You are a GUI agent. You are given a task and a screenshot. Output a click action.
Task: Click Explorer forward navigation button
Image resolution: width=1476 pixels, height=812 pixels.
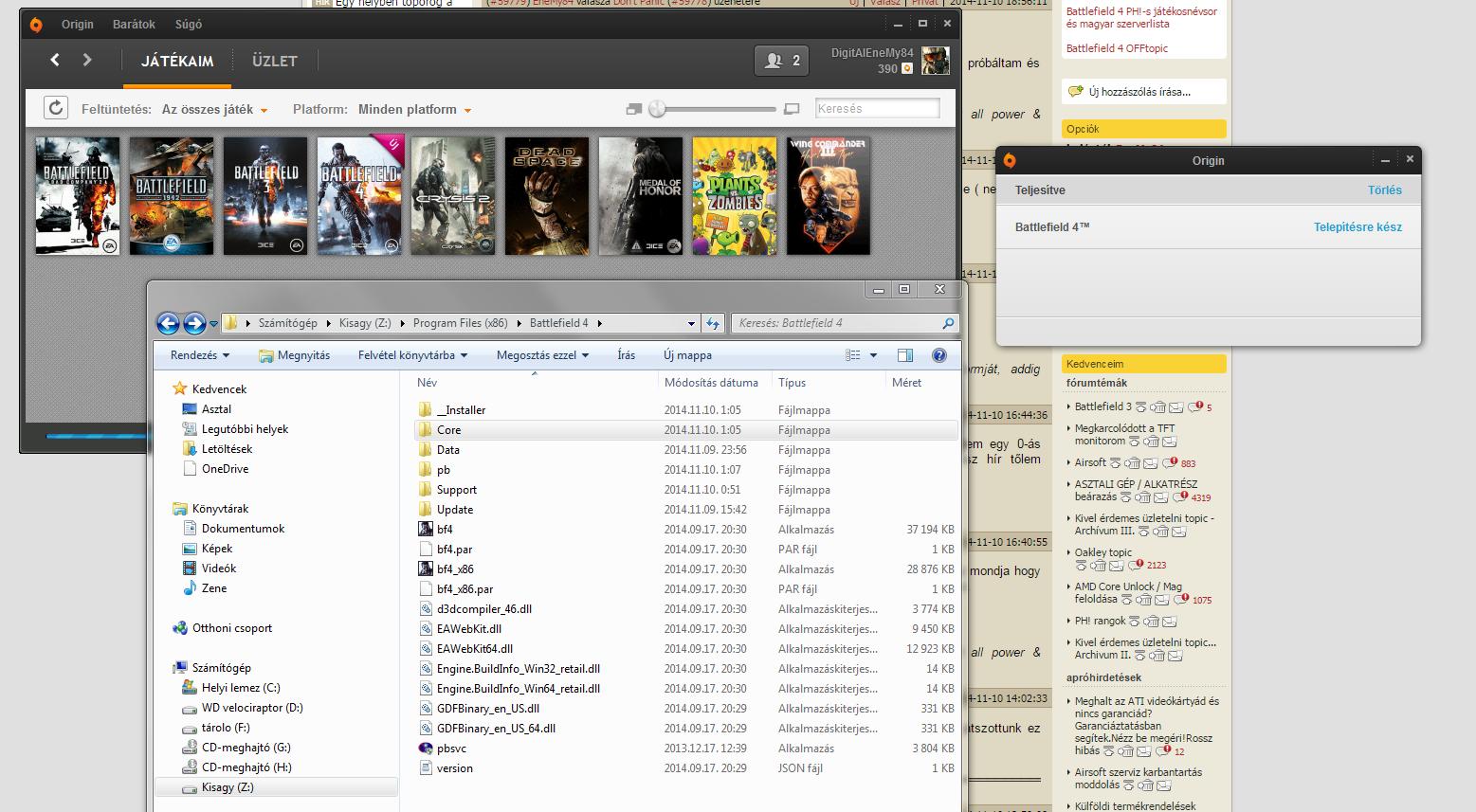(x=194, y=323)
